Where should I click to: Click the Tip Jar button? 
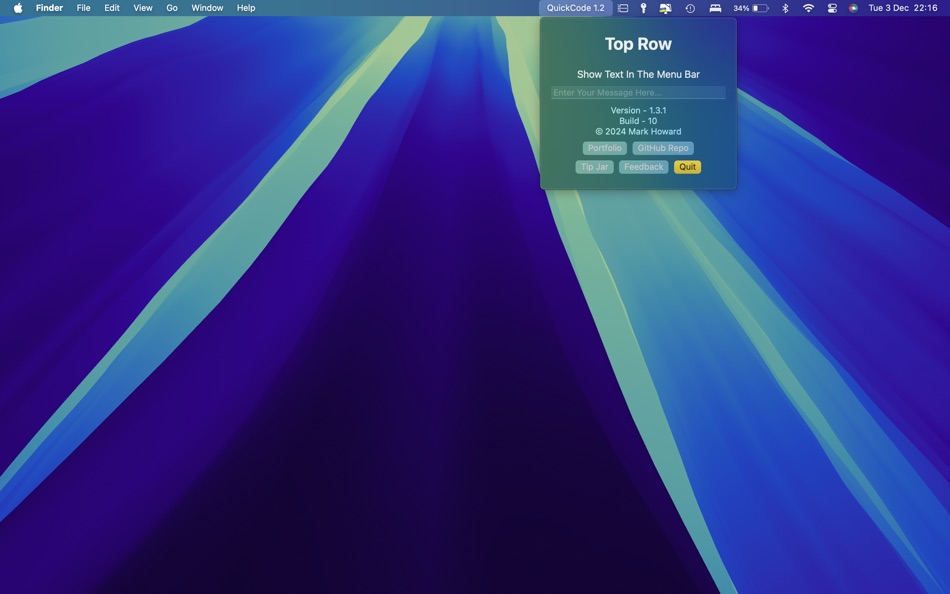point(594,167)
